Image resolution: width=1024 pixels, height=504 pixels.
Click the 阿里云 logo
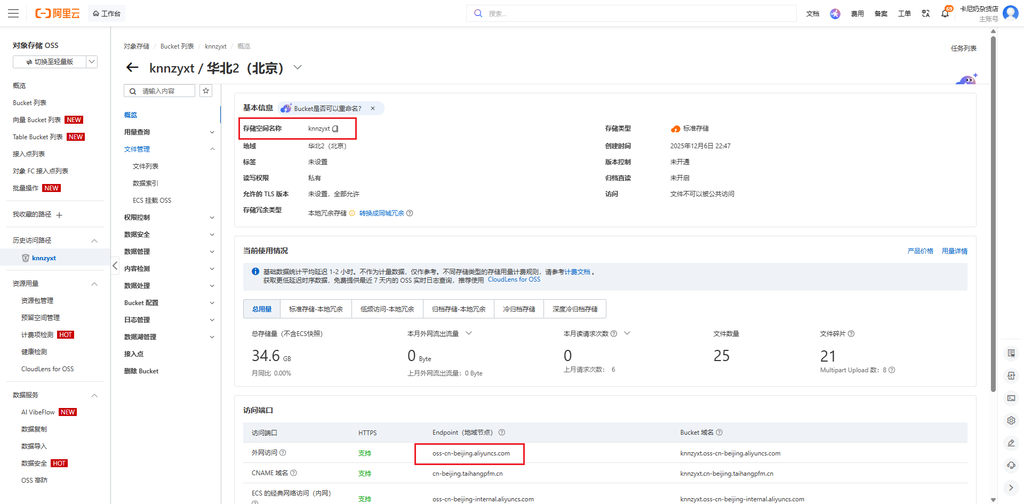(57, 13)
